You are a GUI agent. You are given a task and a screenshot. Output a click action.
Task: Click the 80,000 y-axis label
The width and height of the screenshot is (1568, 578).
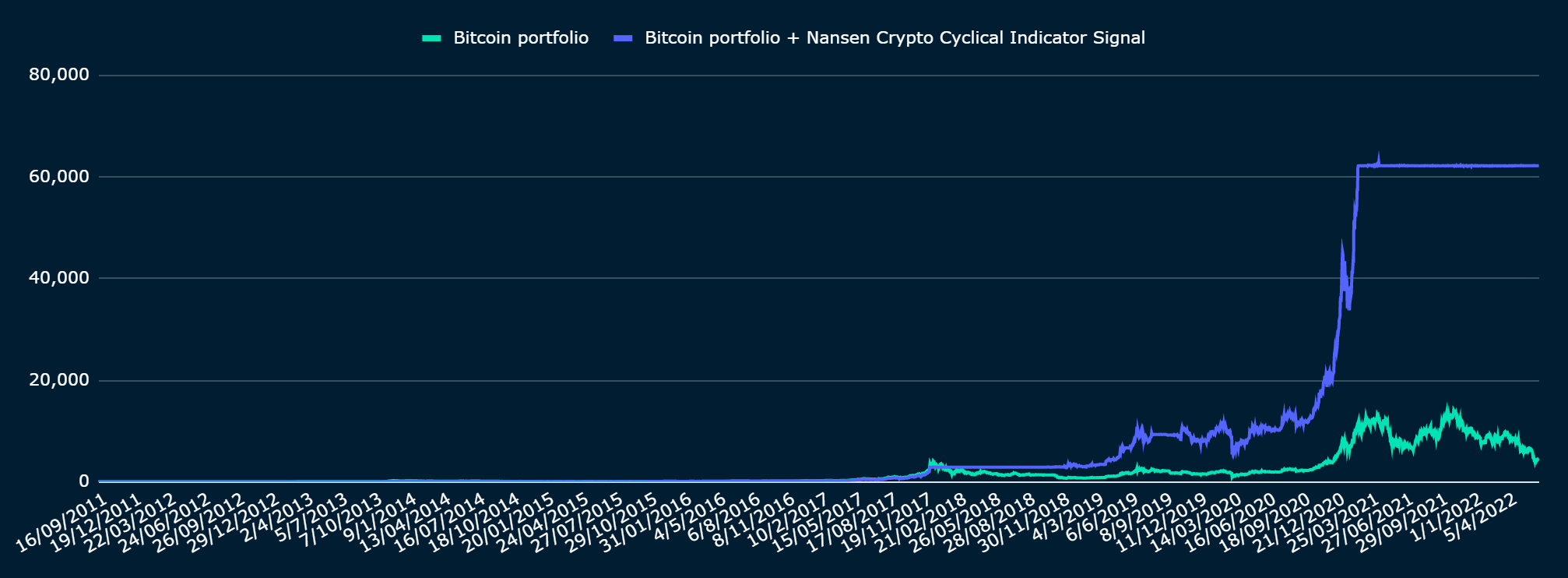coord(59,75)
